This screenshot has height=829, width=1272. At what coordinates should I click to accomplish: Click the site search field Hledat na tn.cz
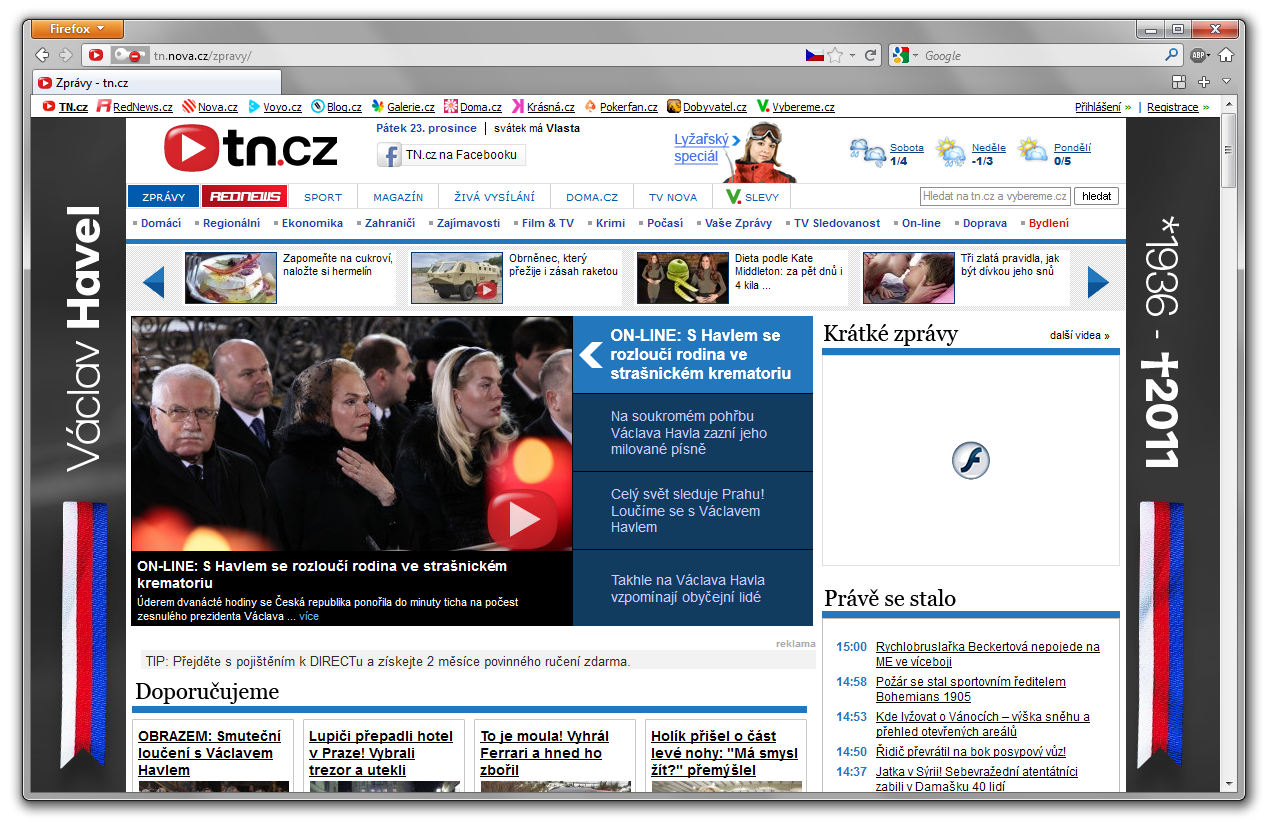[x=995, y=196]
